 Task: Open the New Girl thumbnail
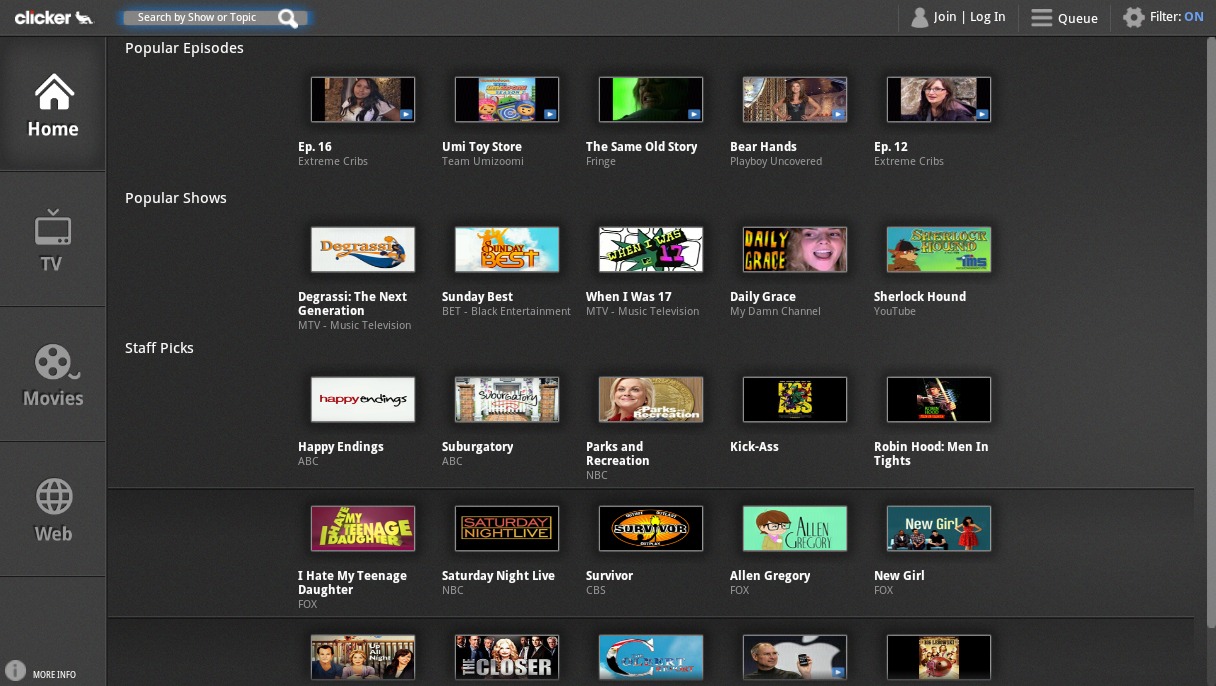[x=939, y=529]
